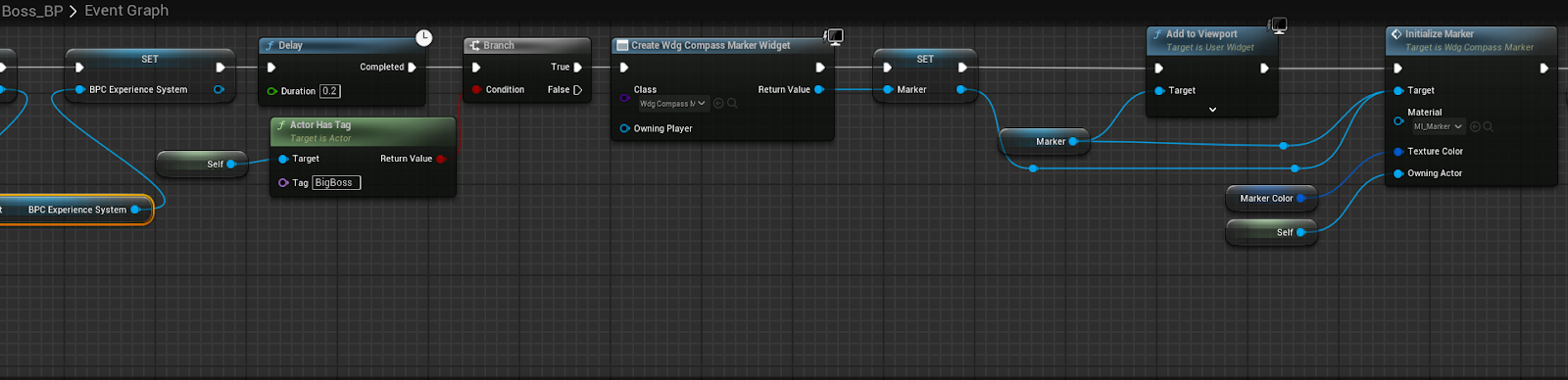This screenshot has height=380, width=1568.
Task: Click reroute knot on upper Marker wire
Action: [x=1284, y=146]
